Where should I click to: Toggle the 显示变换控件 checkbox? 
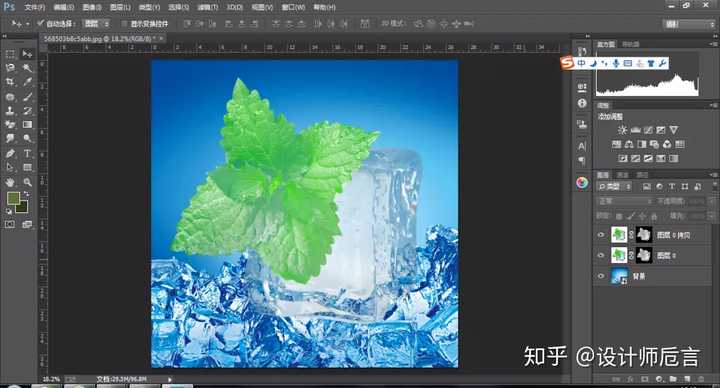(x=124, y=23)
